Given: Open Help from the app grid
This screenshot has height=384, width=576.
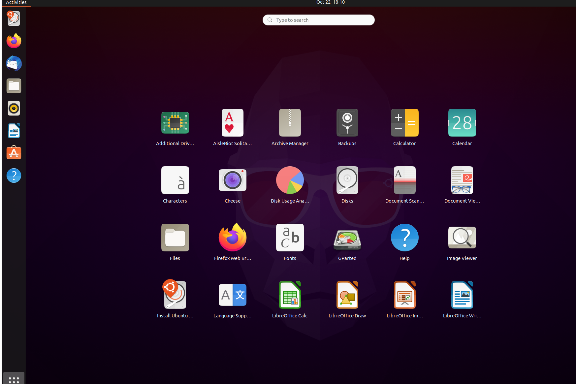Looking at the screenshot, I should click(x=404, y=238).
